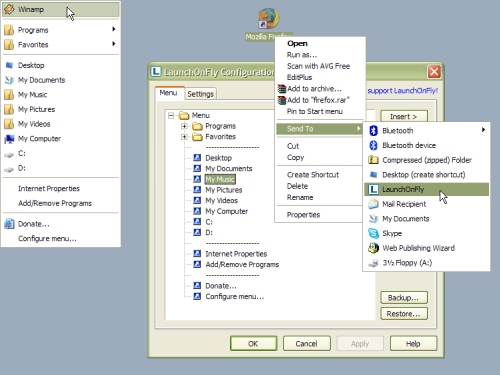This screenshot has height=375, width=500.
Task: Click the Winamp icon in the launcher menu
Action: [x=9, y=9]
